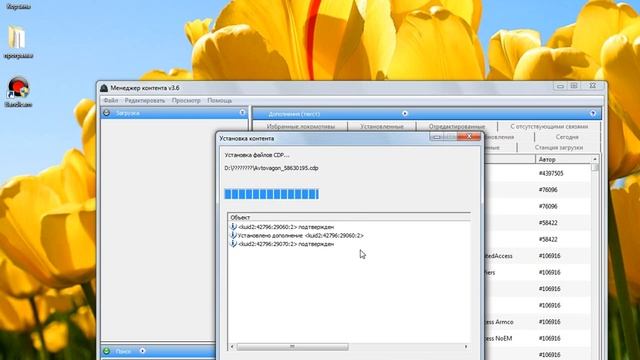Click the log scrollbar right arrow
The image size is (640, 360).
tap(466, 347)
